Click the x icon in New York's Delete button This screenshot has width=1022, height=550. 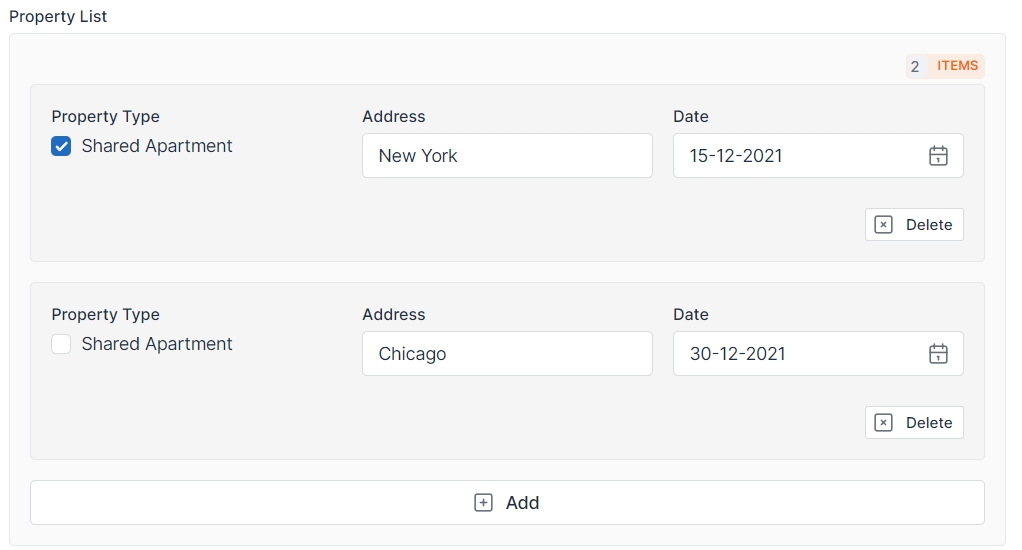(x=883, y=225)
